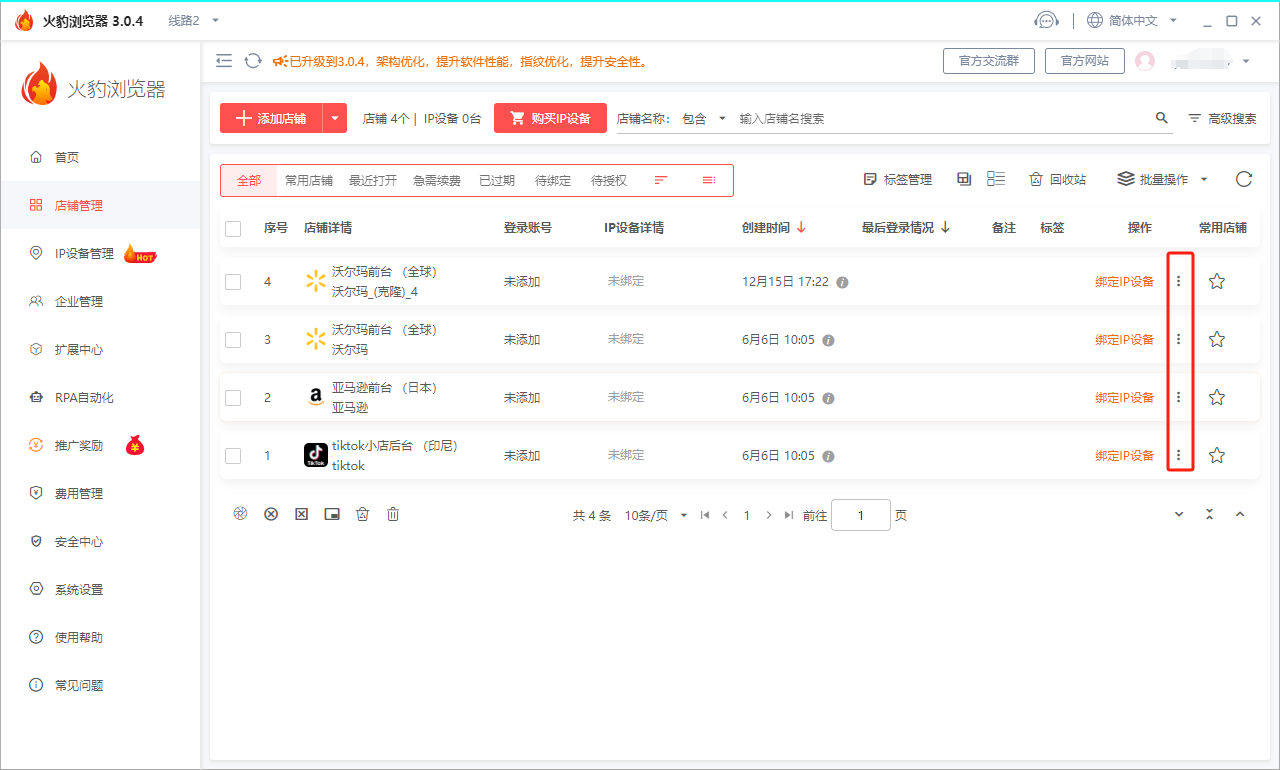Click the trash icon in bottom toolbar
Viewport: 1280px width, 770px height.
pyautogui.click(x=392, y=514)
